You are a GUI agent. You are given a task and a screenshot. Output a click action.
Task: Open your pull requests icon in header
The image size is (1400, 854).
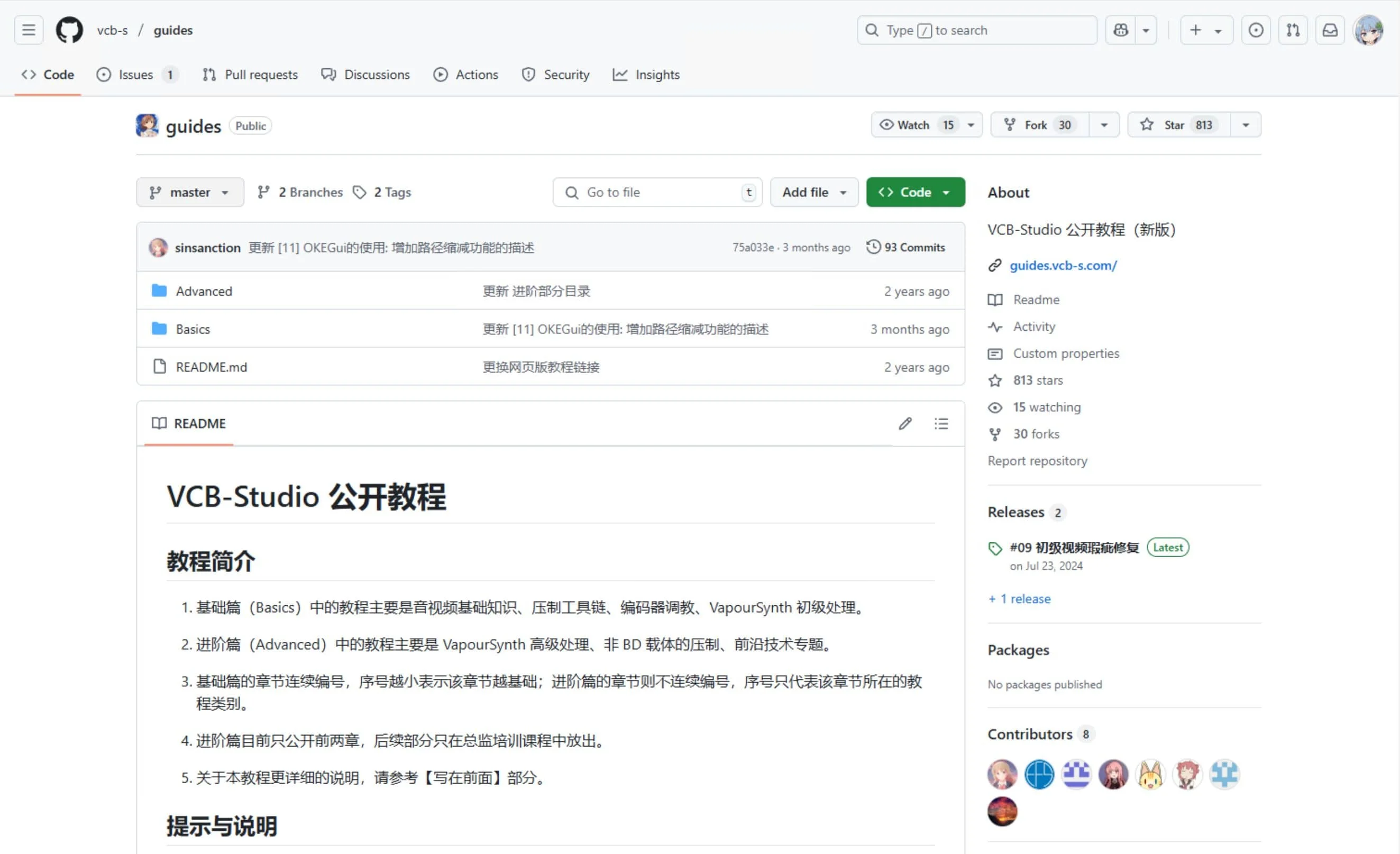tap(1293, 30)
